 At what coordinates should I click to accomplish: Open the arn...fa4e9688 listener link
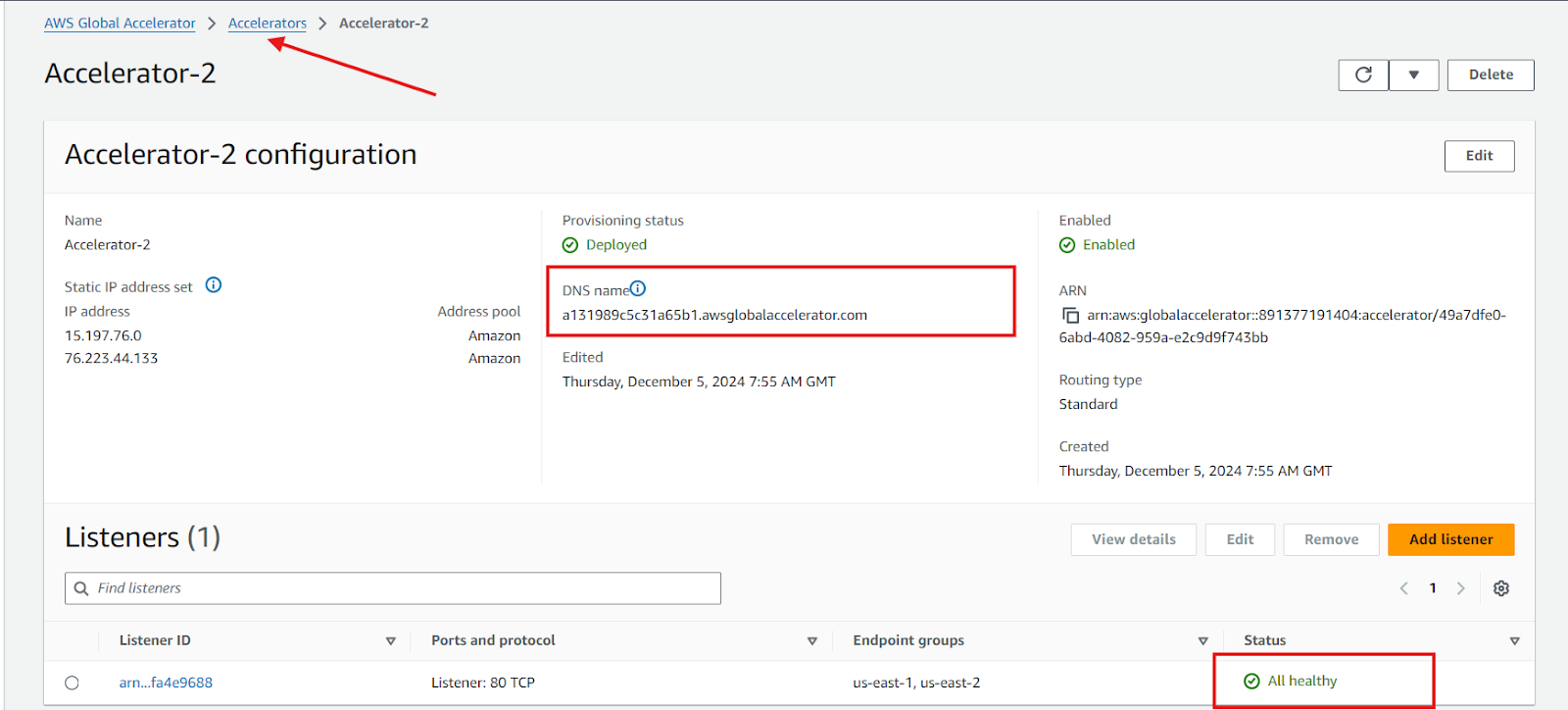coord(166,683)
